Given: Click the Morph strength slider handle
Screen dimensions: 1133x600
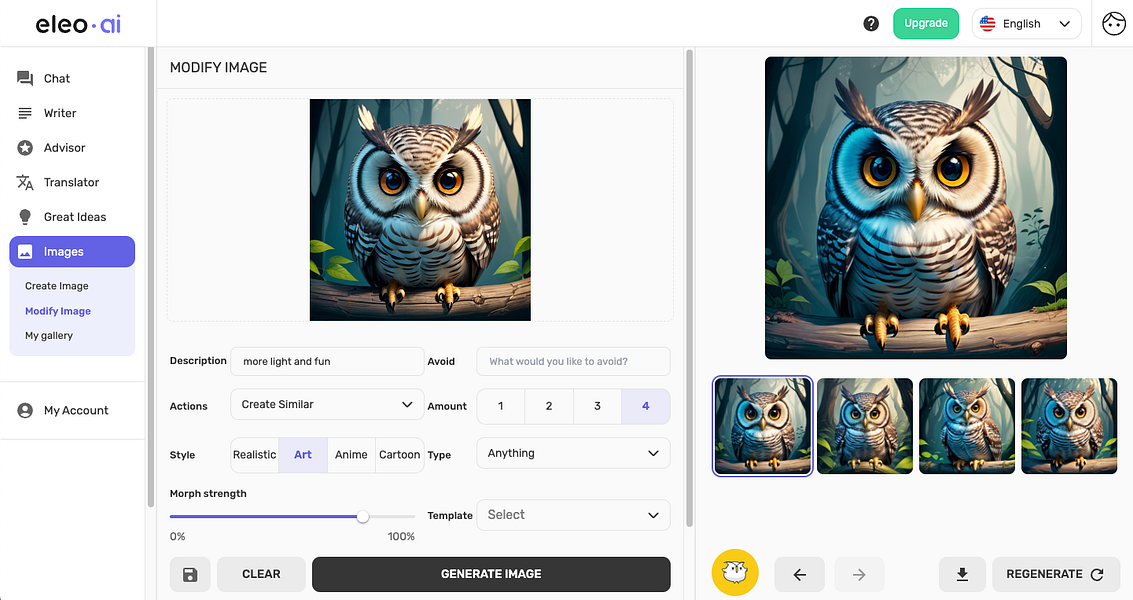Looking at the screenshot, I should [363, 516].
